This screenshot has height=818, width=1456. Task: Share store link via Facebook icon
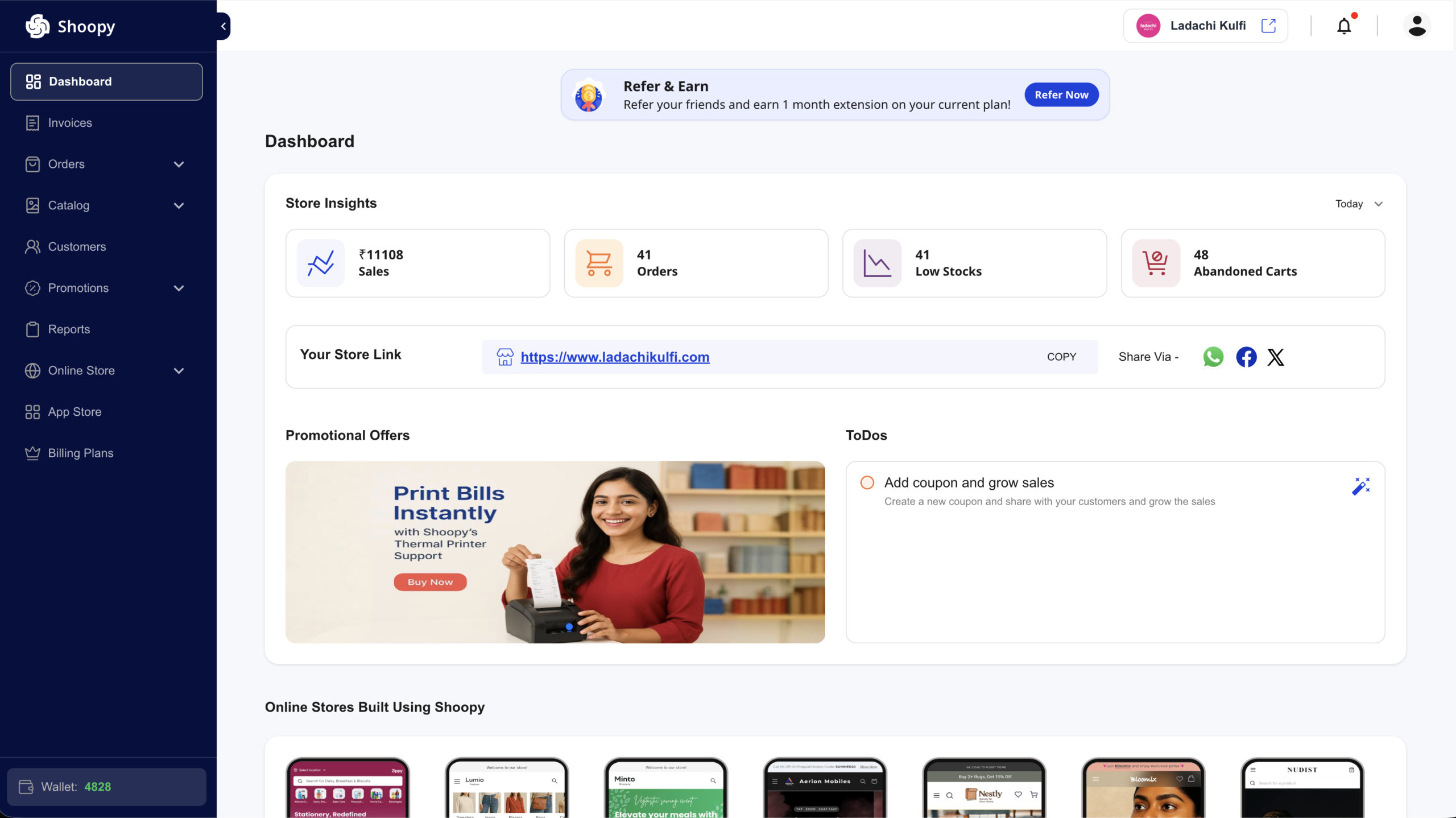point(1246,357)
